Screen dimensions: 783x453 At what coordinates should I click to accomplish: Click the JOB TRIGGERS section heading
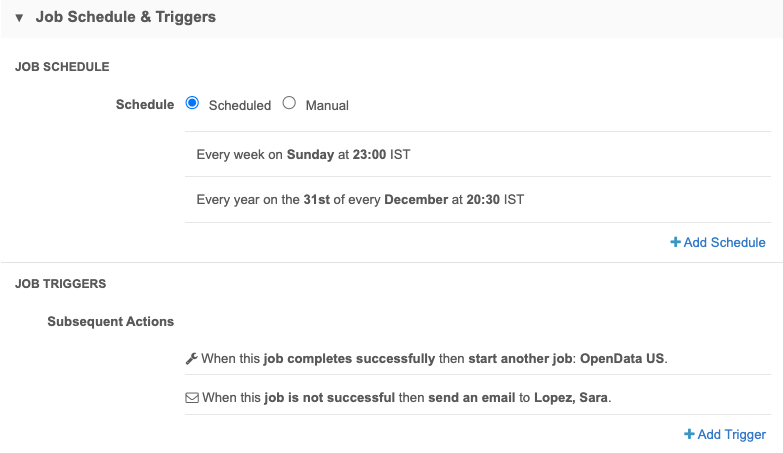point(60,284)
